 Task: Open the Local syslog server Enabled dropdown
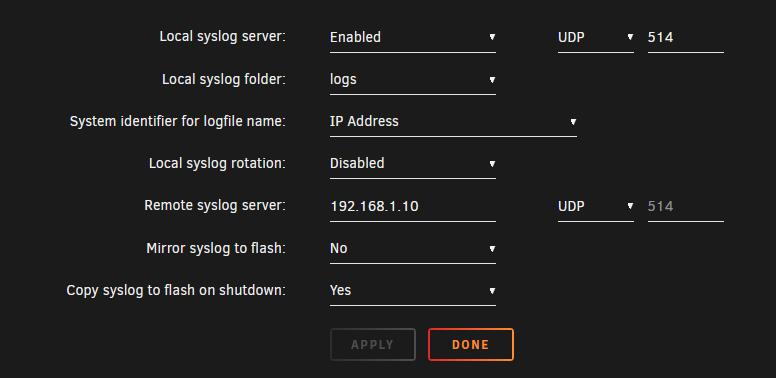pos(413,38)
